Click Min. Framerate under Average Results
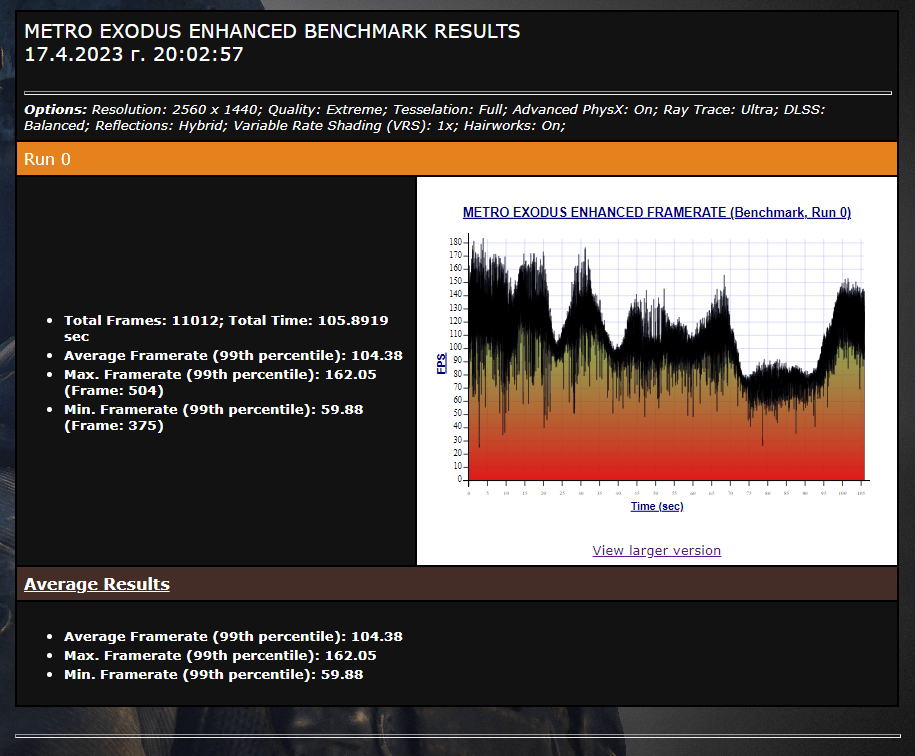The width and height of the screenshot is (915, 756). pos(213,674)
